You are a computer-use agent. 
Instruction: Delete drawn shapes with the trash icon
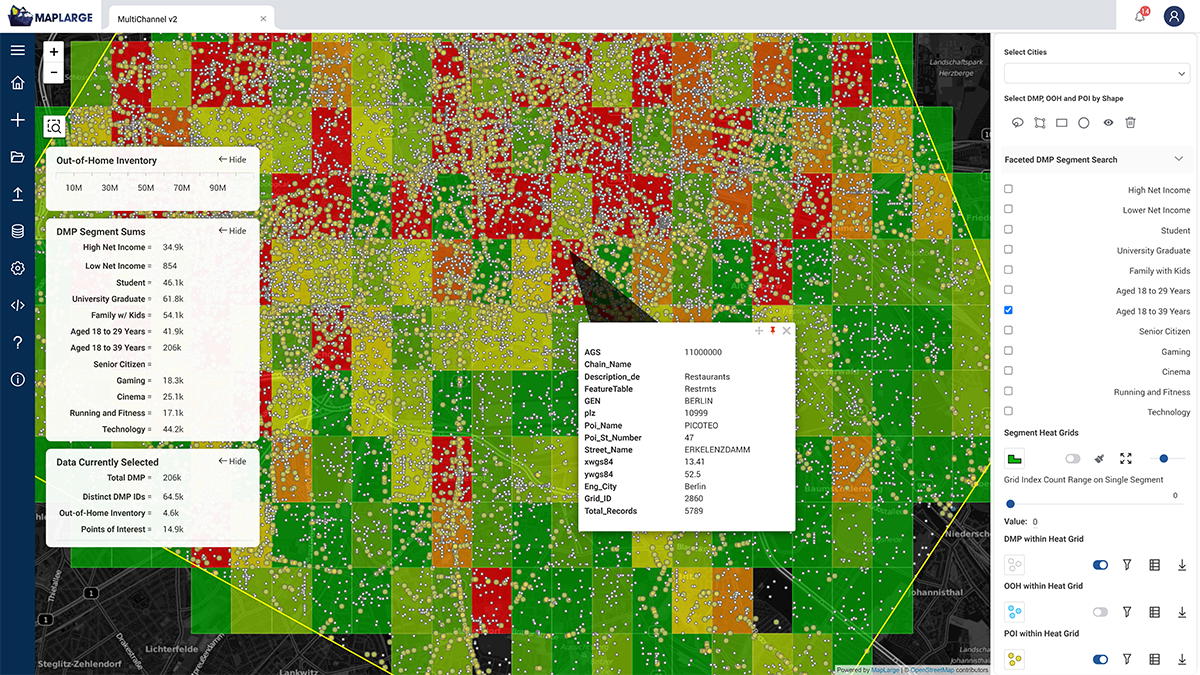(1130, 122)
